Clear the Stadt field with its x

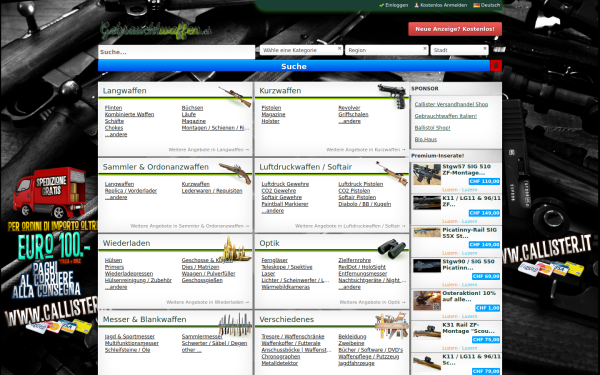[485, 49]
